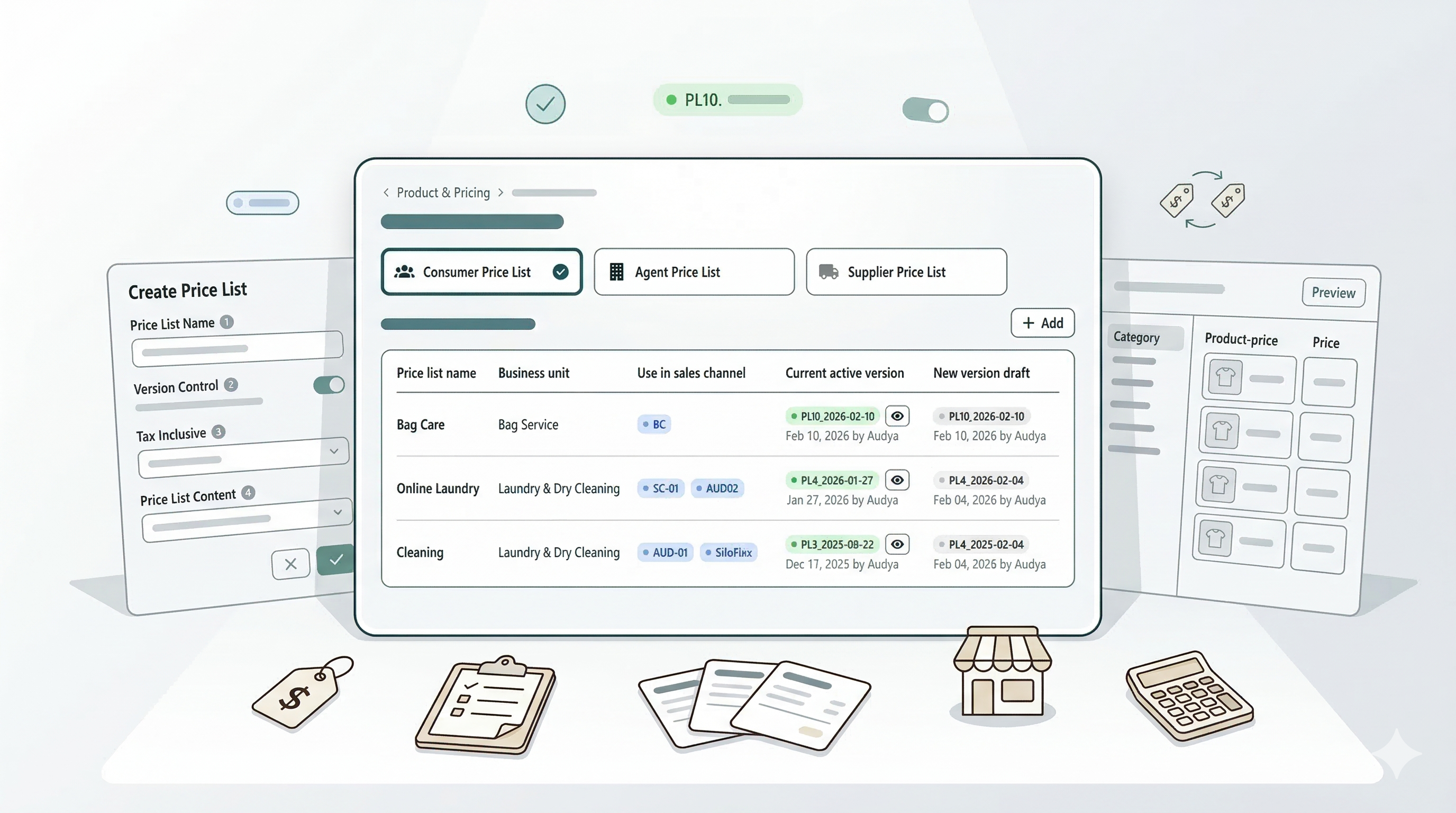This screenshot has width=1456, height=813.
Task: Click the Price List Name input field
Action: [x=238, y=348]
